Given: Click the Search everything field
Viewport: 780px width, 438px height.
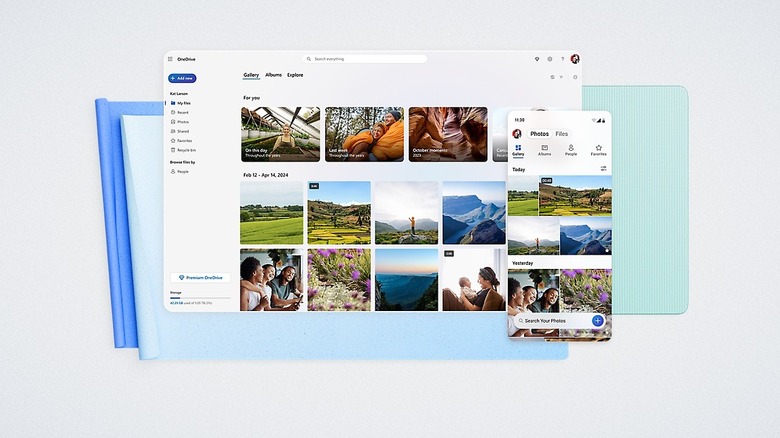Looking at the screenshot, I should click(x=365, y=59).
